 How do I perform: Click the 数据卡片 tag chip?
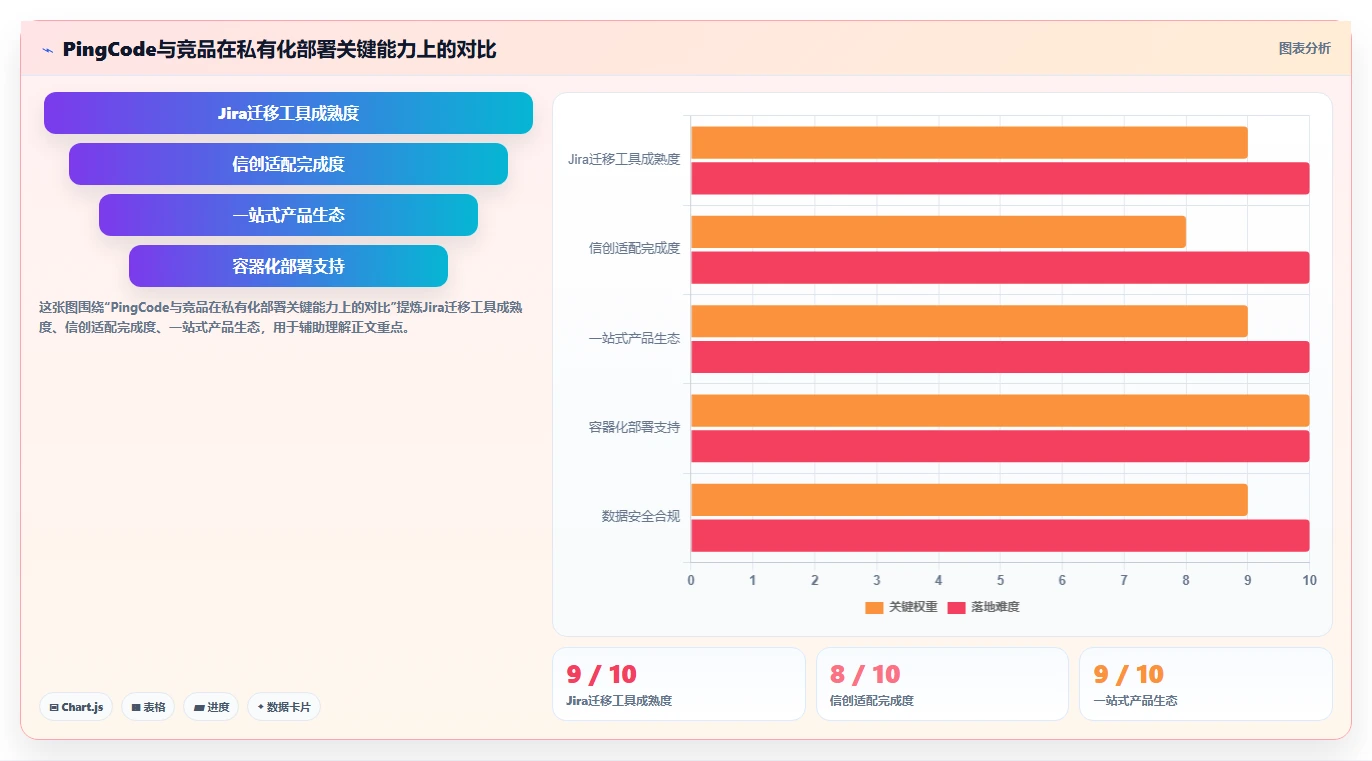283,707
